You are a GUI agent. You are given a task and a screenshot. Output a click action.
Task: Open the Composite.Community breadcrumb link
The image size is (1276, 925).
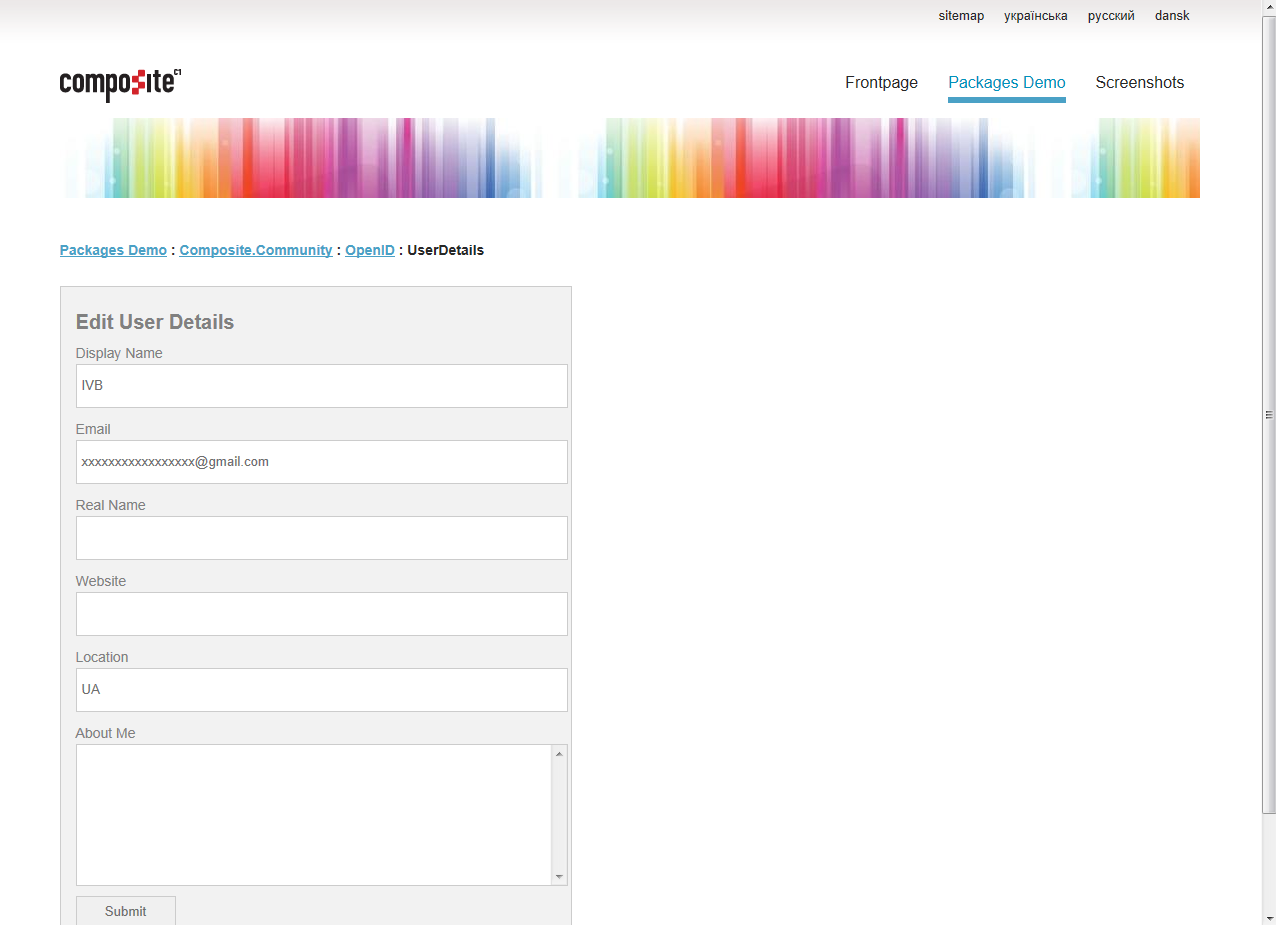coord(255,250)
